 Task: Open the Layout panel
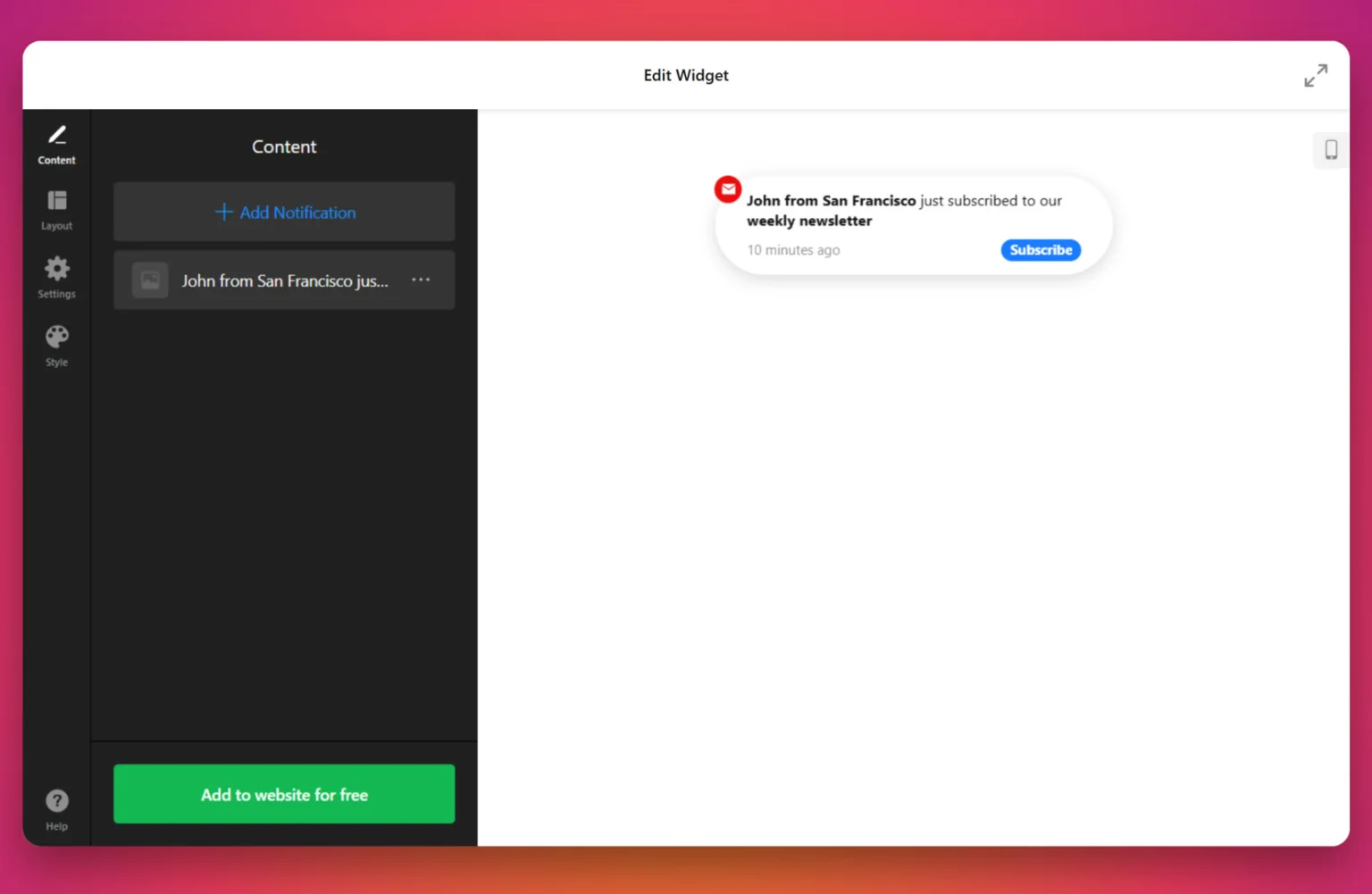coord(56,209)
